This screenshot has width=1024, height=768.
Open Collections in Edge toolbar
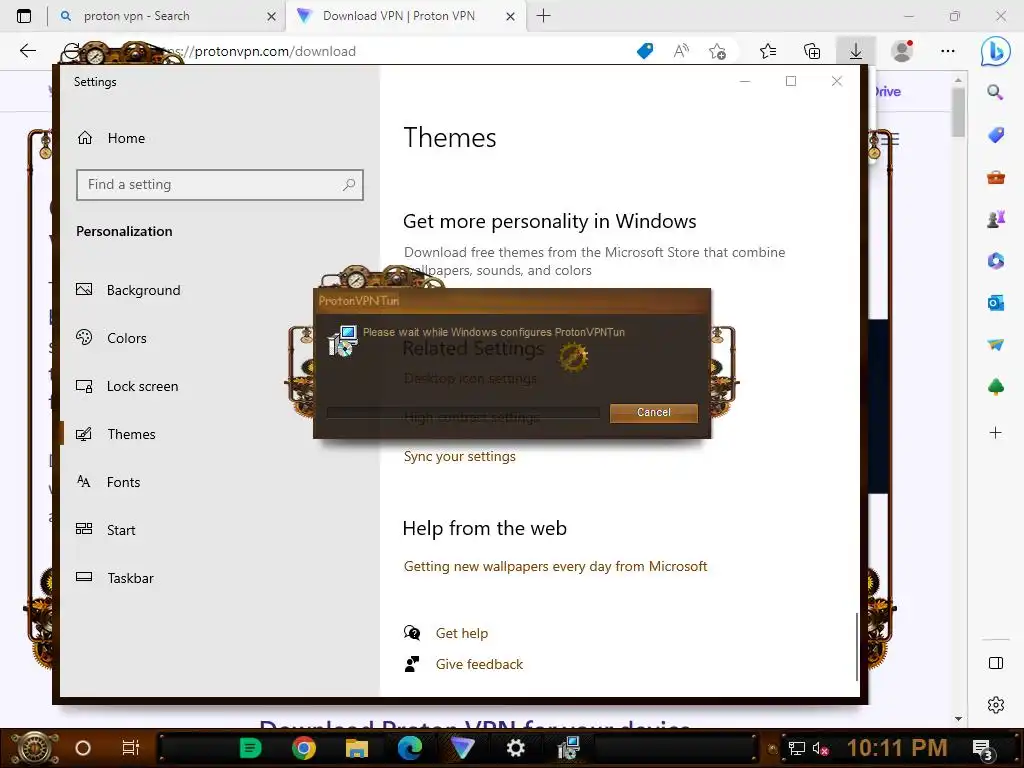[x=812, y=51]
